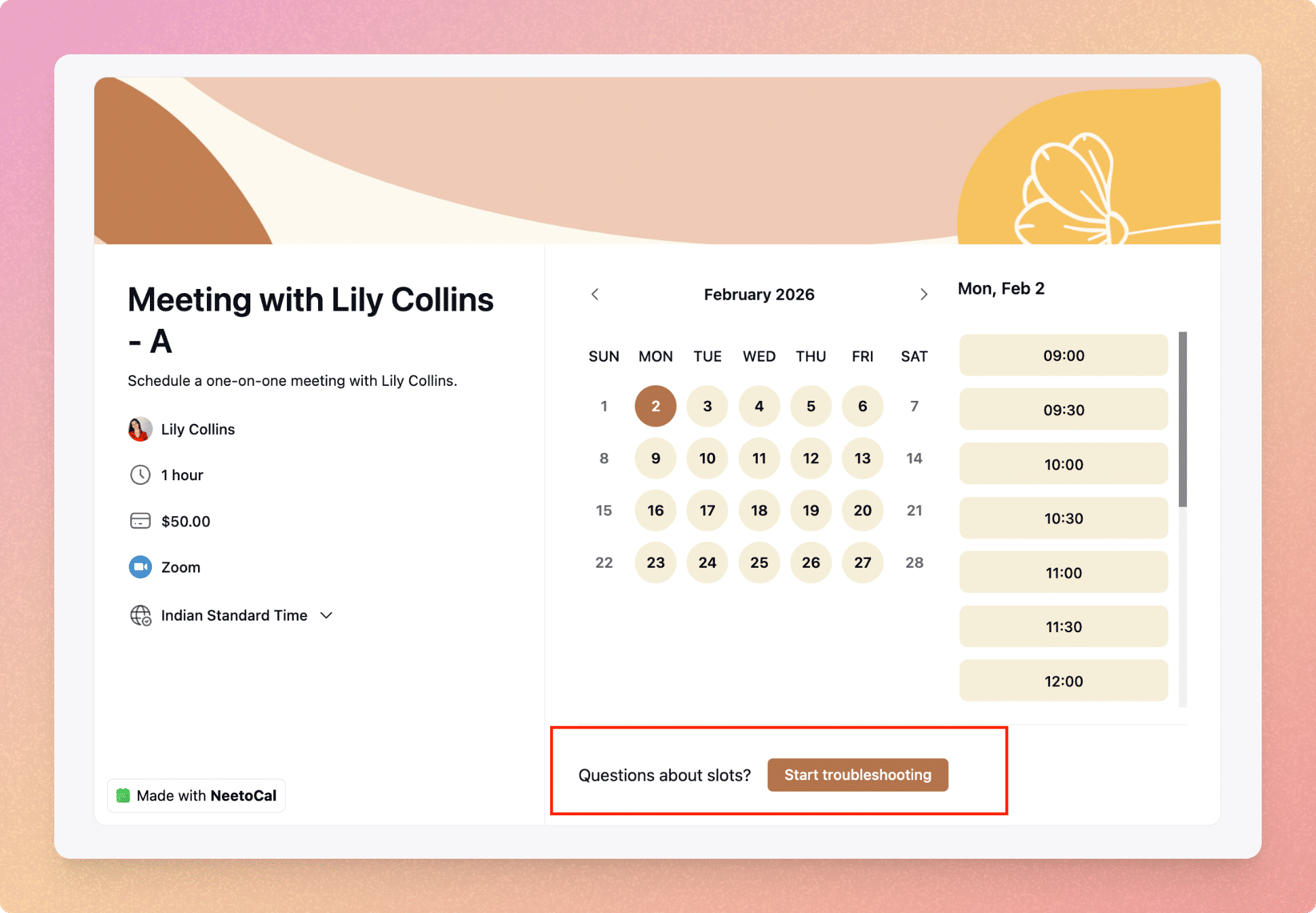Choose February 13 on the calendar

(862, 459)
